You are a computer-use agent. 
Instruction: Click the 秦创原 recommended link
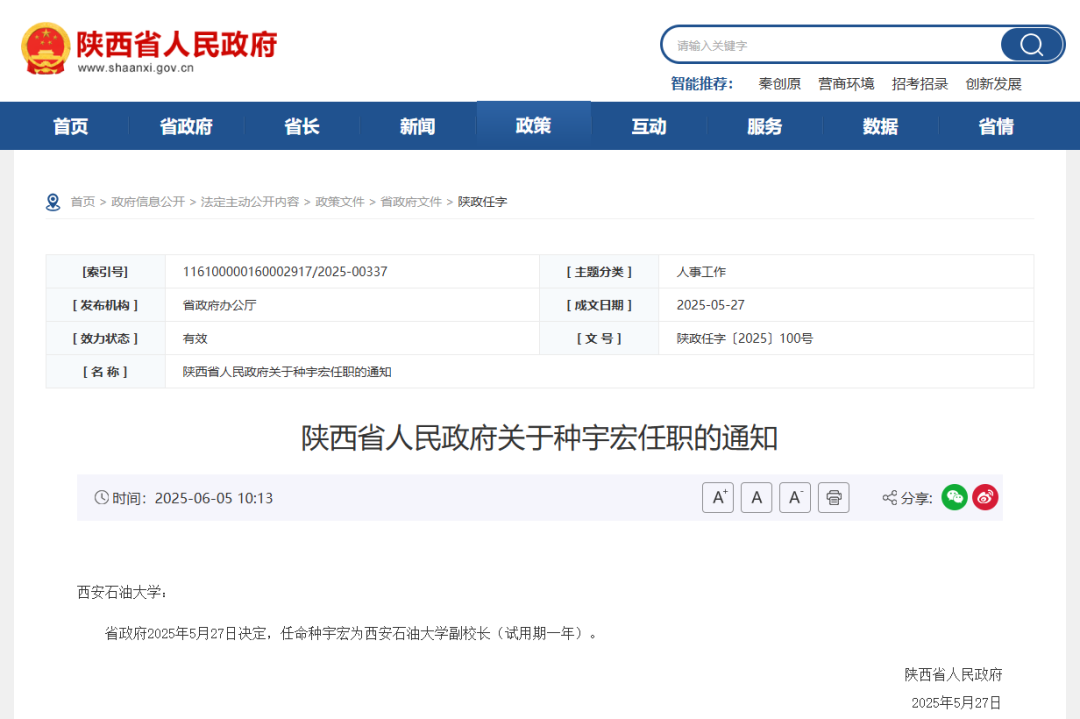[779, 84]
